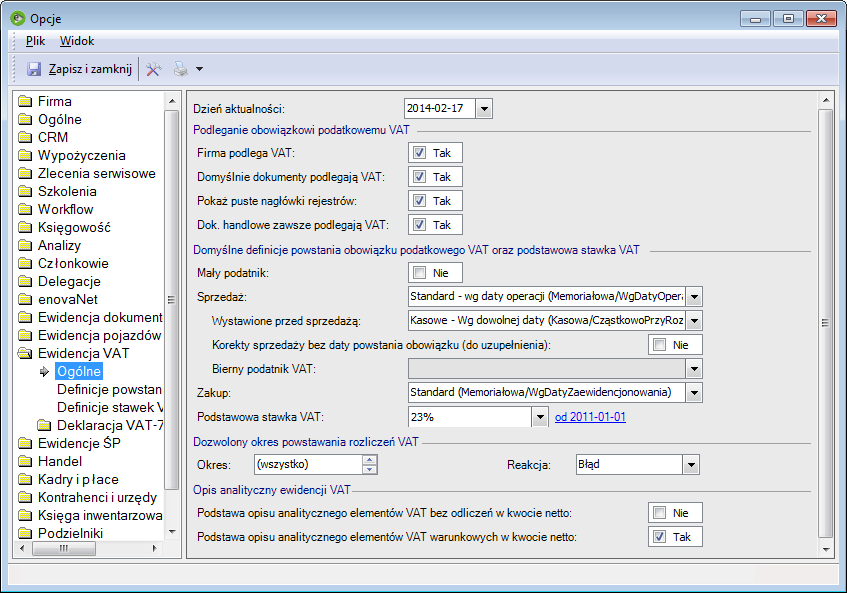Click the settings panel scroll-down arrow
Screen dimensions: 847x593
pos(825,550)
